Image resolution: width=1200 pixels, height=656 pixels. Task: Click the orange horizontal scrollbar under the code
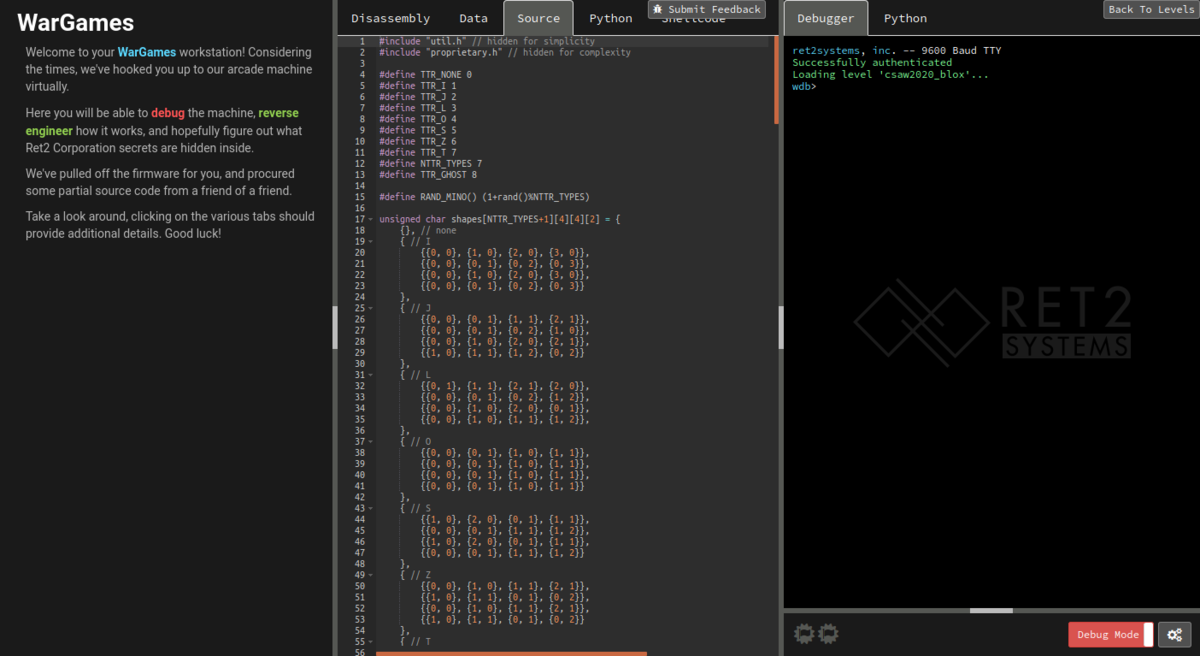[511, 653]
